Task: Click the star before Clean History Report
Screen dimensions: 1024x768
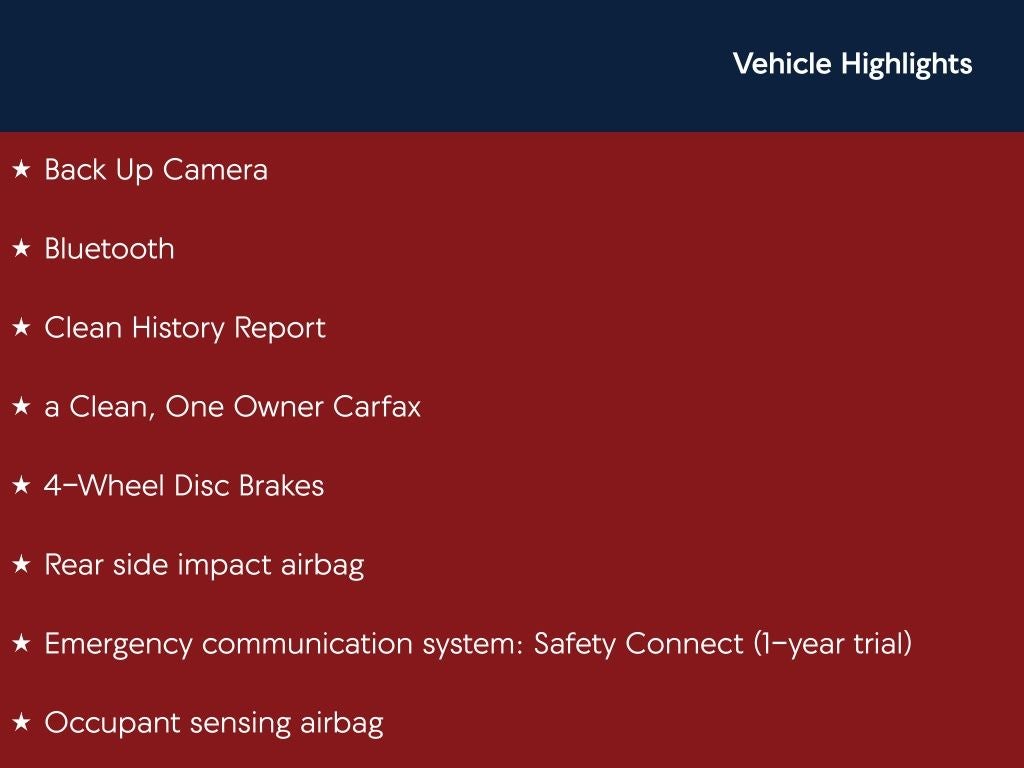Action: 21,328
